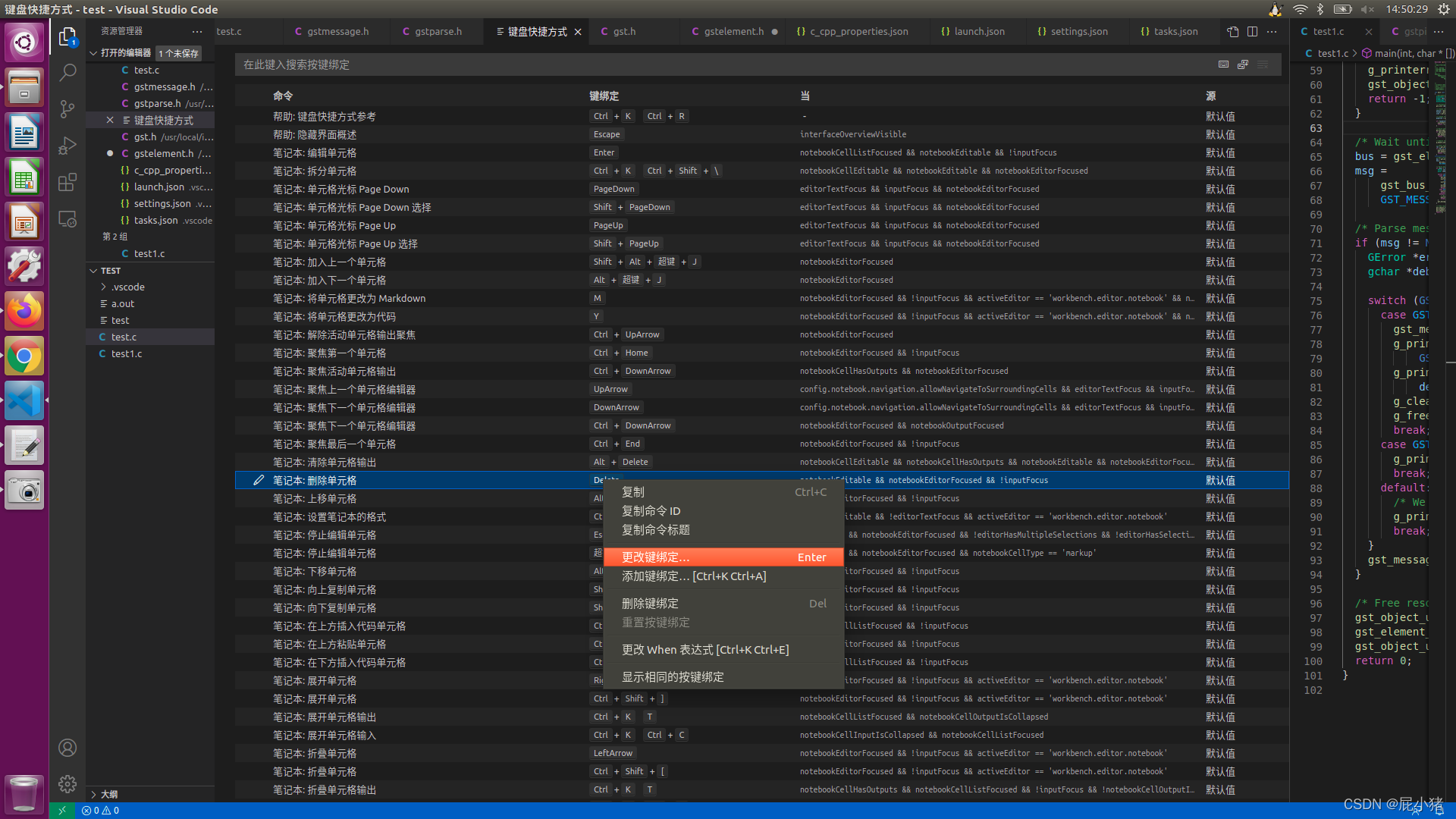
Task: Click errors and warnings count in status bar
Action: [x=101, y=811]
